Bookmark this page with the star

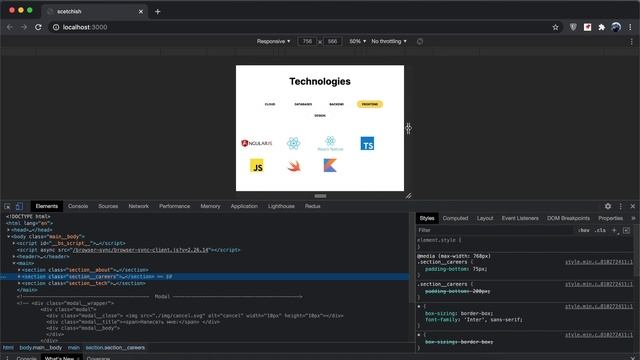[555, 27]
